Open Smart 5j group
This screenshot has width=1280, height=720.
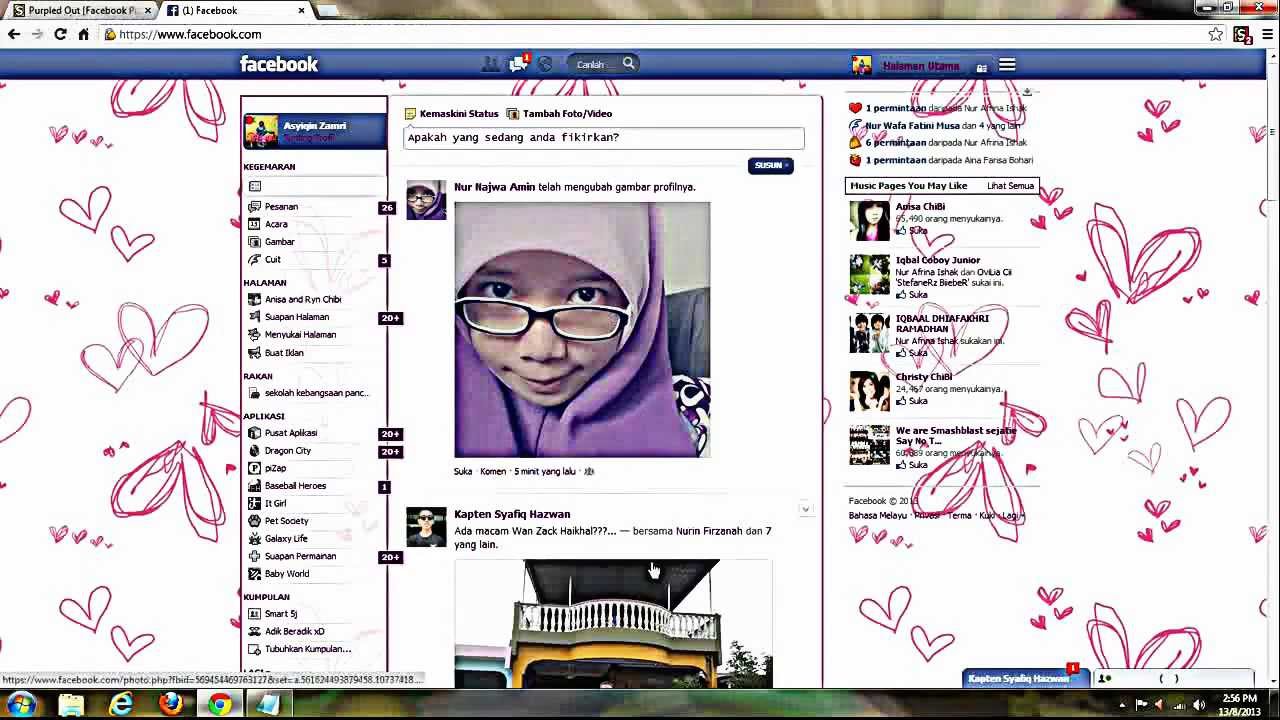coord(280,614)
